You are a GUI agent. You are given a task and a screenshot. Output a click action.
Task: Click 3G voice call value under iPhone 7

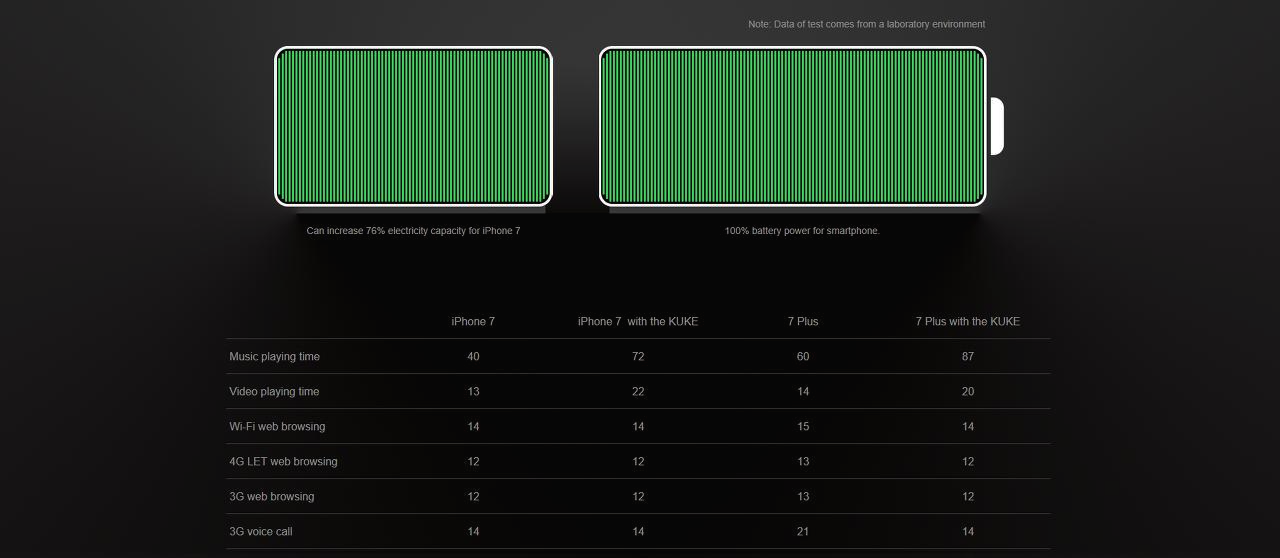click(x=473, y=531)
